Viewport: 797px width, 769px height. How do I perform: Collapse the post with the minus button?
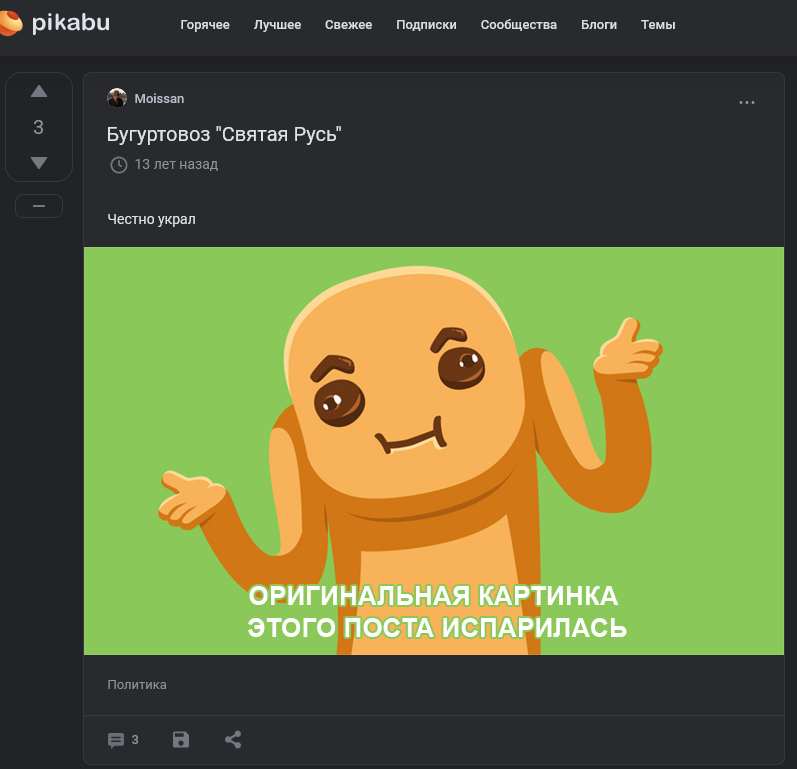[39, 206]
